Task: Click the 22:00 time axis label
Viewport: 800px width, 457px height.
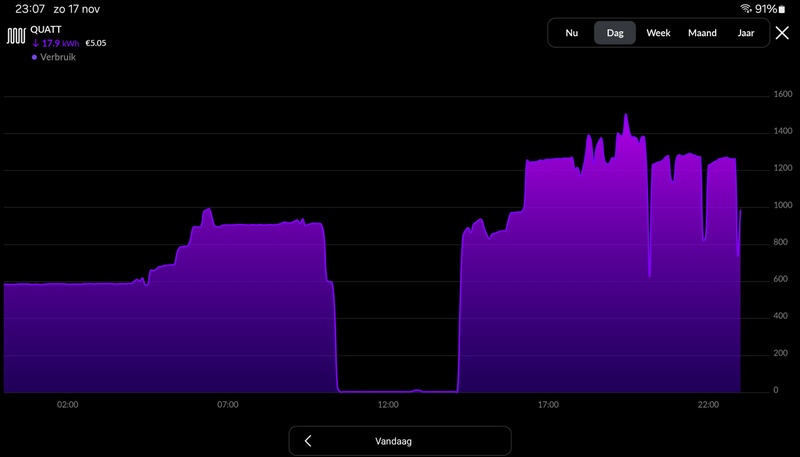Action: (x=708, y=405)
